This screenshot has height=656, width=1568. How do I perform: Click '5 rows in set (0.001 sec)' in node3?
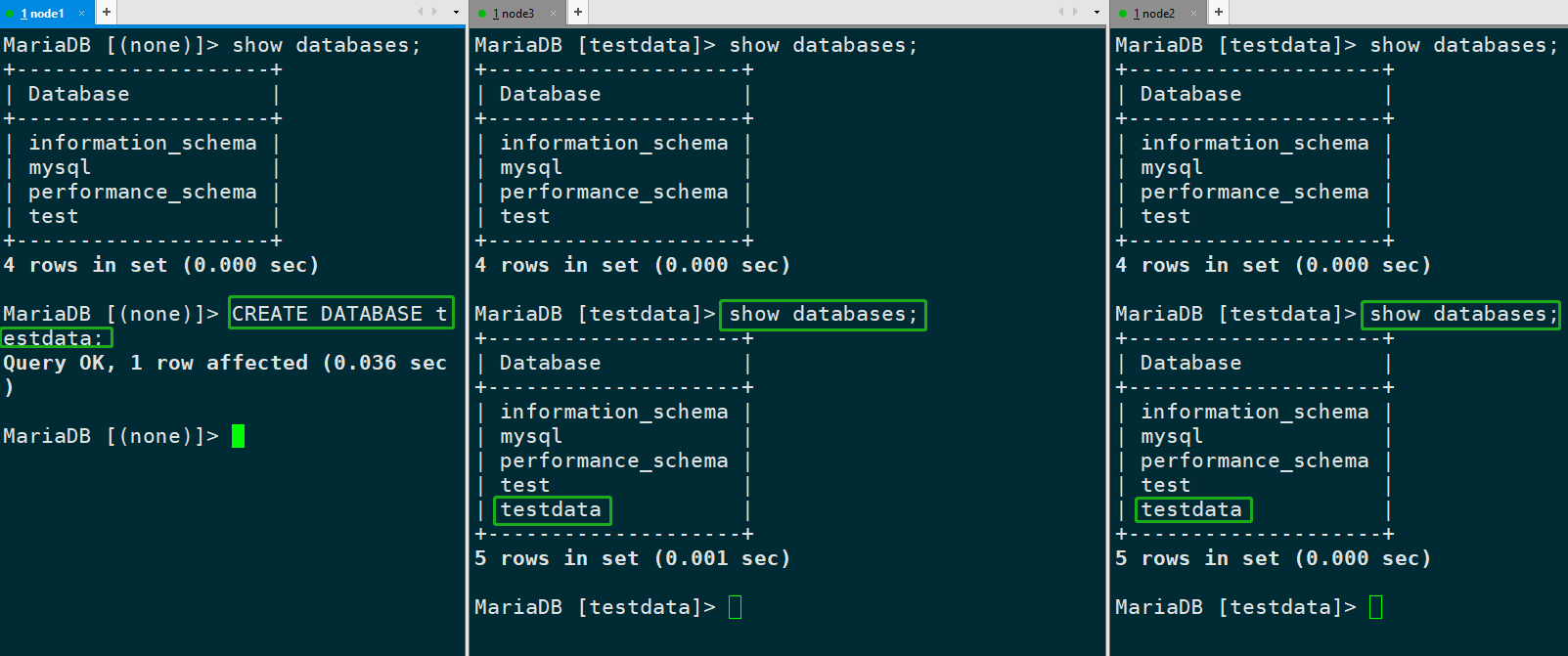(x=632, y=558)
